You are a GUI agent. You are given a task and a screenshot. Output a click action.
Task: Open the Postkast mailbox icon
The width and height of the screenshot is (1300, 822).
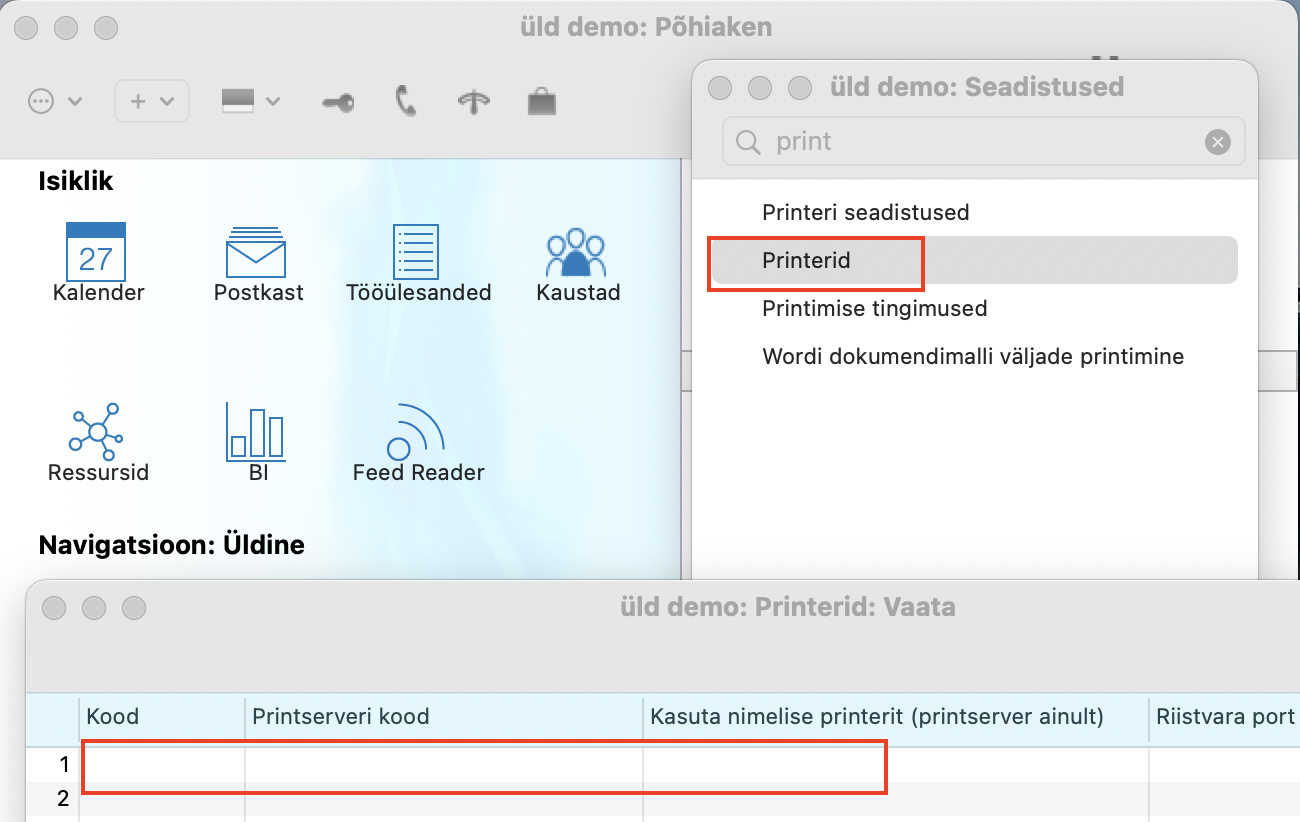pos(257,254)
